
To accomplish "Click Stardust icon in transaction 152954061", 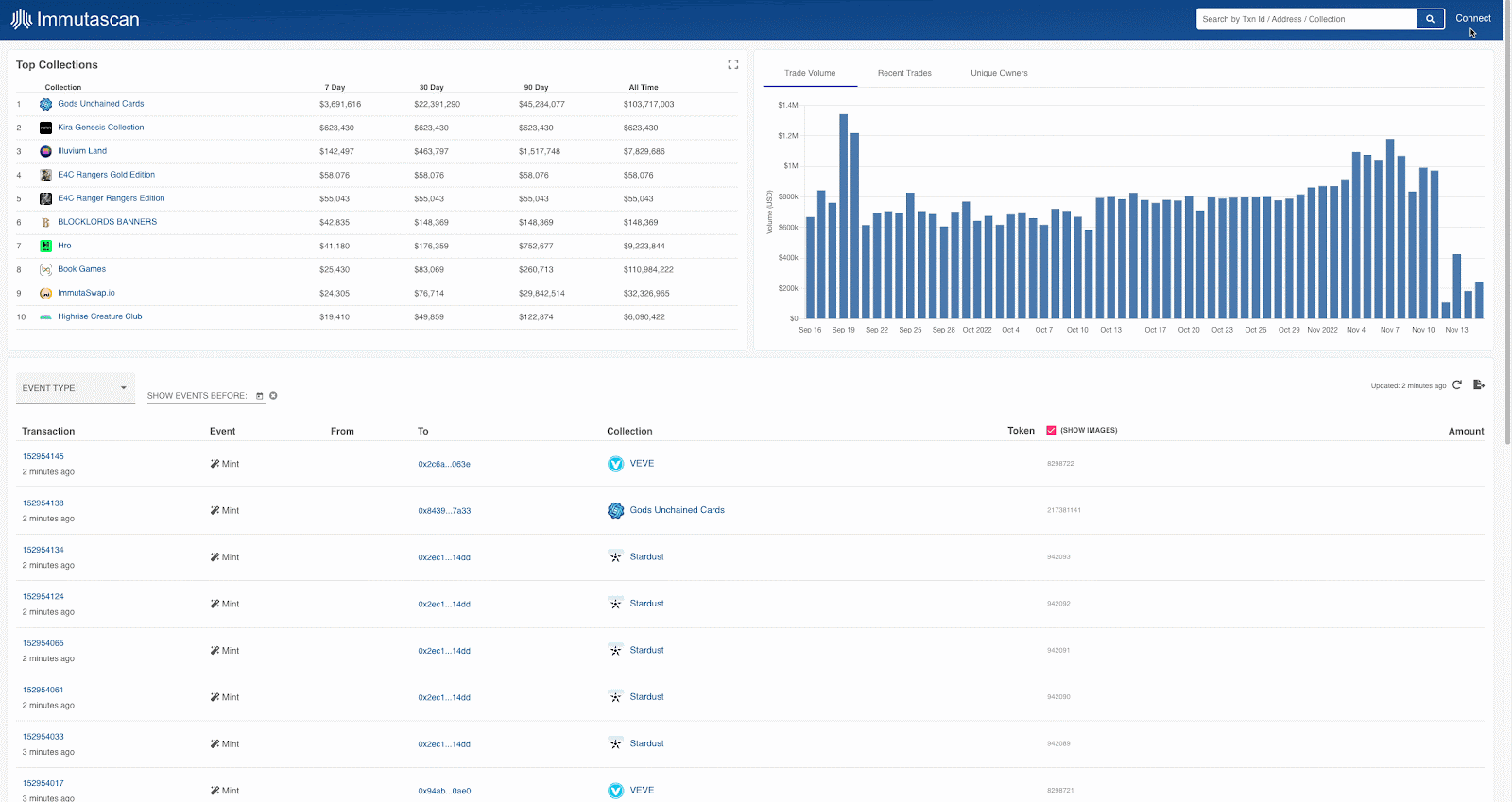I will click(x=615, y=697).
